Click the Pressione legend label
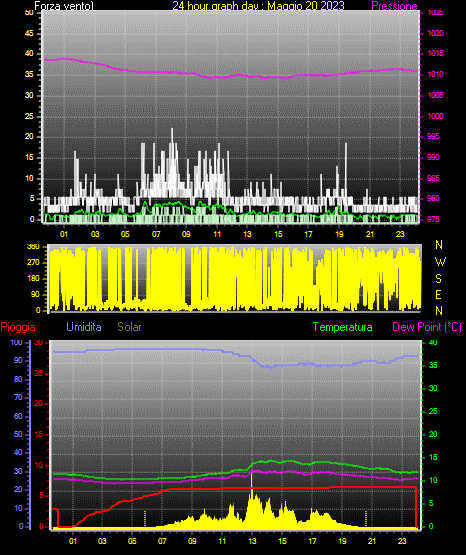The height and width of the screenshot is (555, 466). pyautogui.click(x=394, y=6)
